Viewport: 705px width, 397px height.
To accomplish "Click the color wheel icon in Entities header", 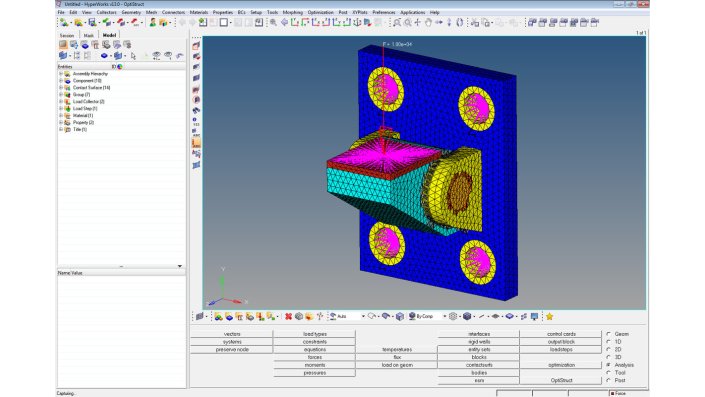I will [x=120, y=67].
